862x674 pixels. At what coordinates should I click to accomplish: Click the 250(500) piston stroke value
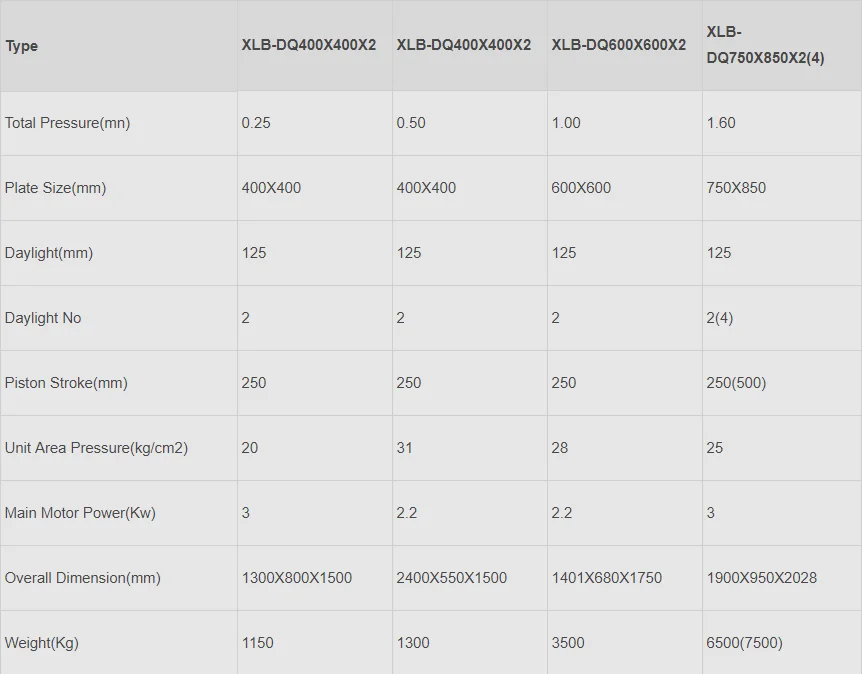(x=736, y=383)
